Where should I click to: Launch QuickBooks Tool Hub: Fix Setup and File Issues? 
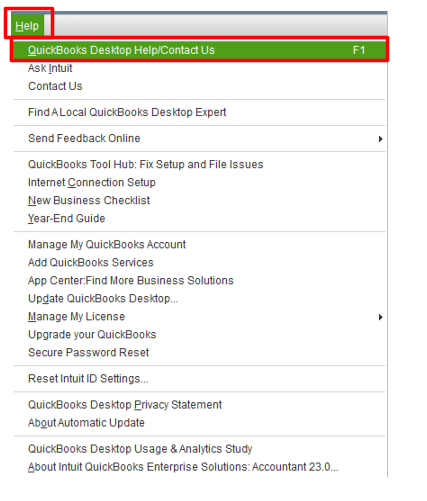pyautogui.click(x=199, y=164)
